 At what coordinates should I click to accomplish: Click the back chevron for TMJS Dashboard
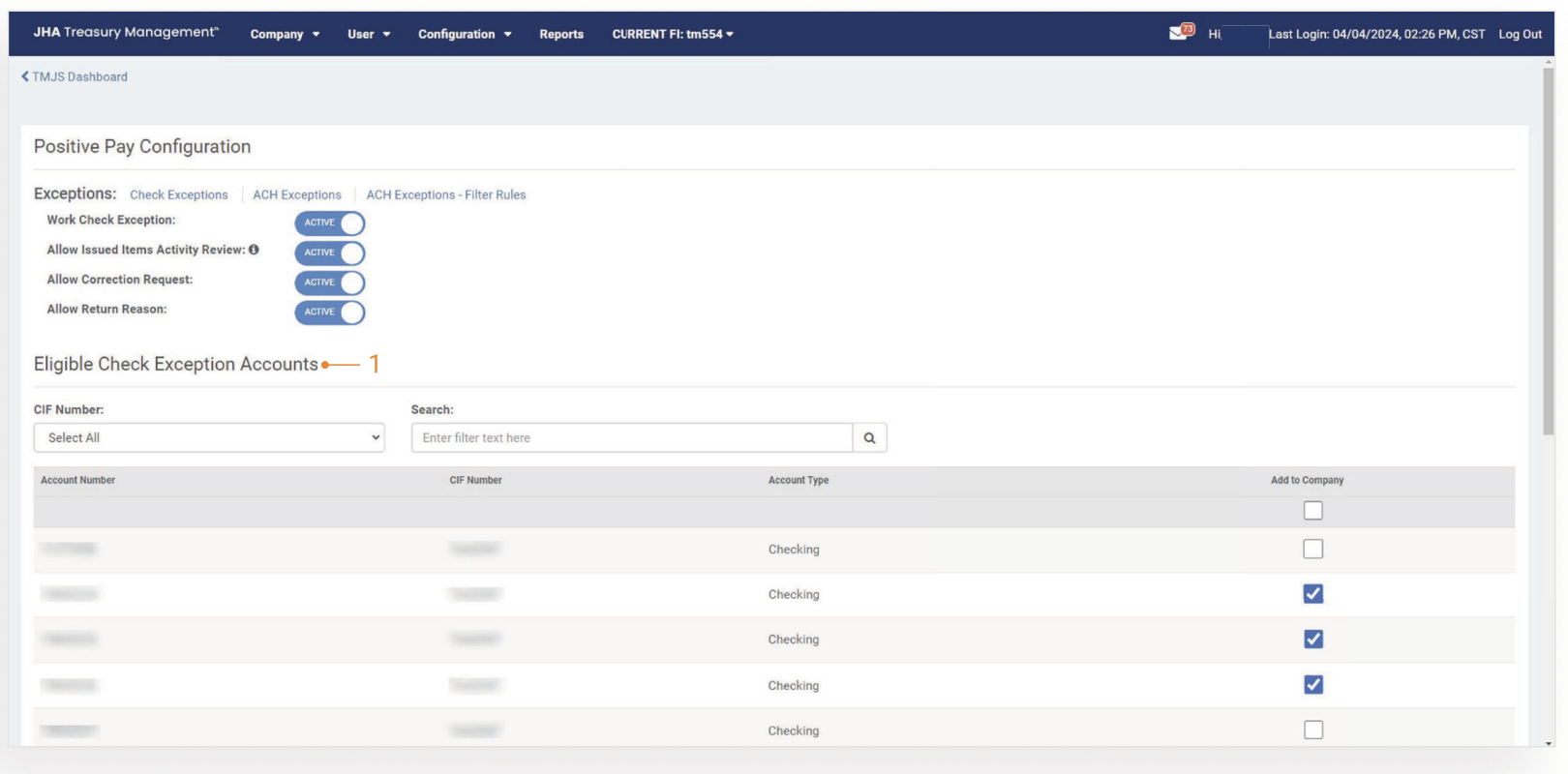click(x=25, y=76)
